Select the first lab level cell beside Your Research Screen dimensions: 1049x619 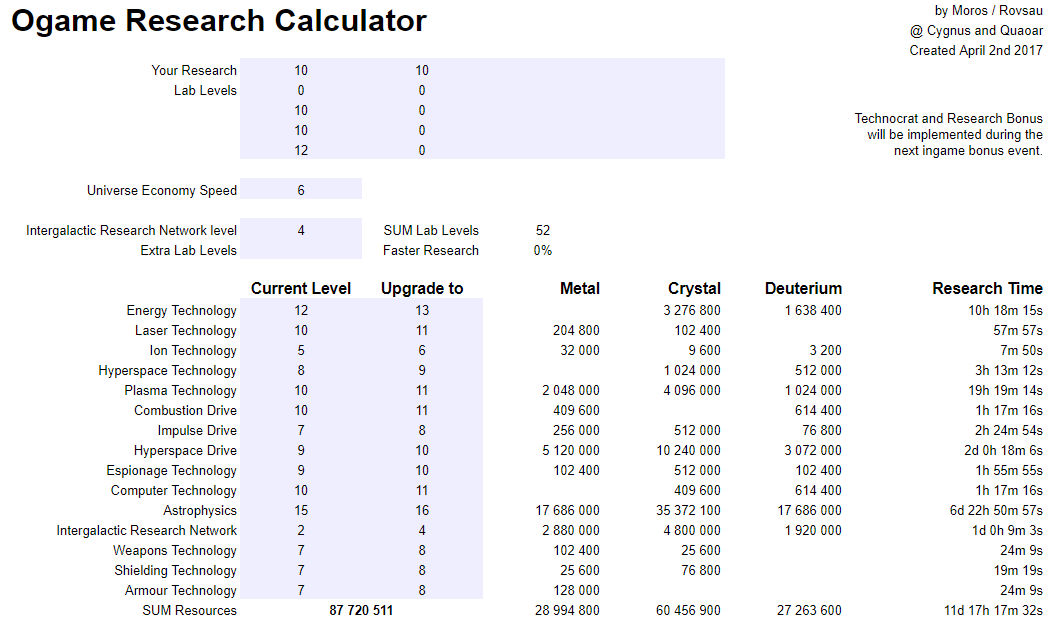pos(301,70)
